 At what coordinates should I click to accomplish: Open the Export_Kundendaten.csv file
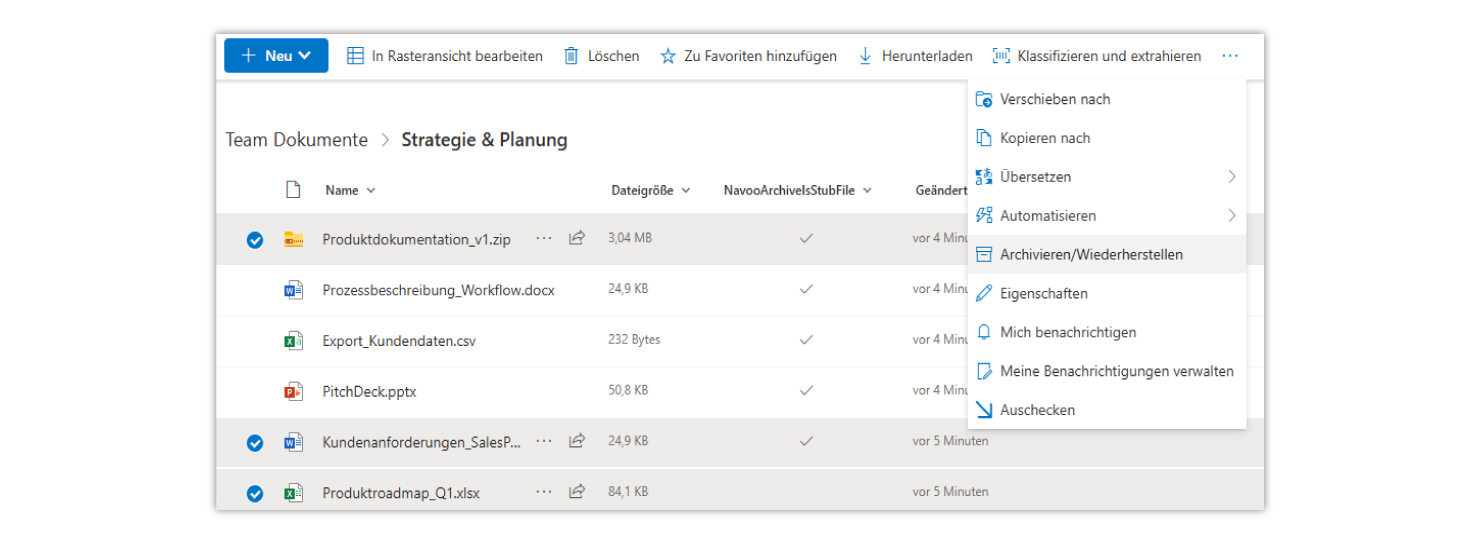[399, 341]
